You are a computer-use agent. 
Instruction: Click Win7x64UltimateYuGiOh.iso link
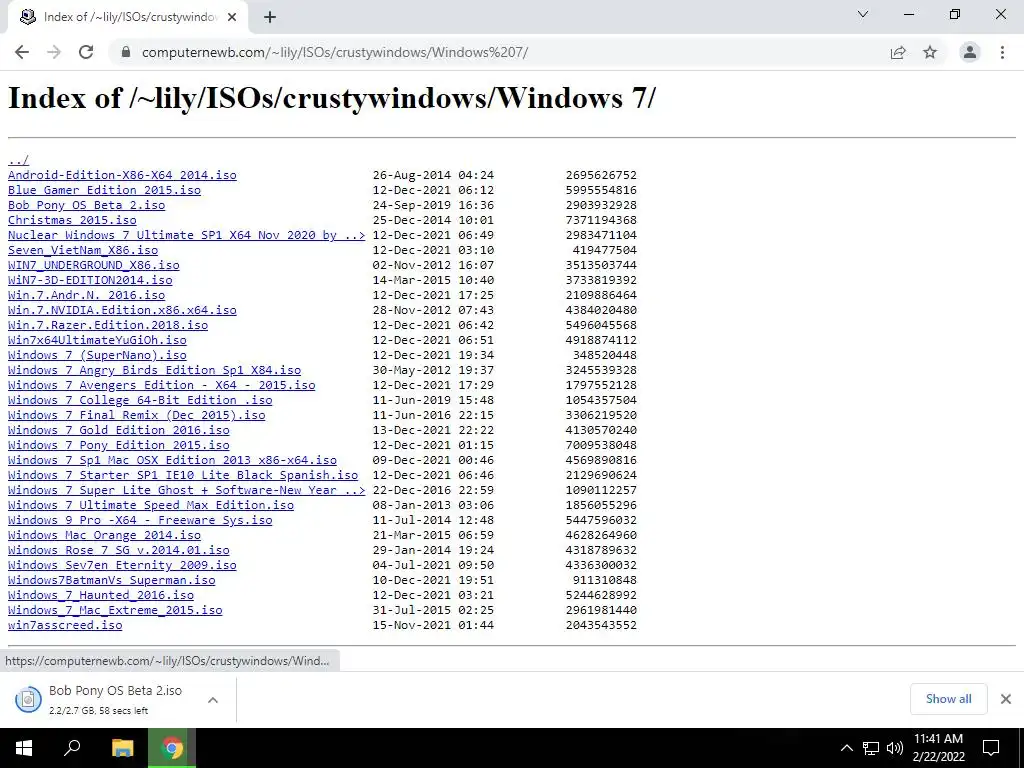click(97, 340)
